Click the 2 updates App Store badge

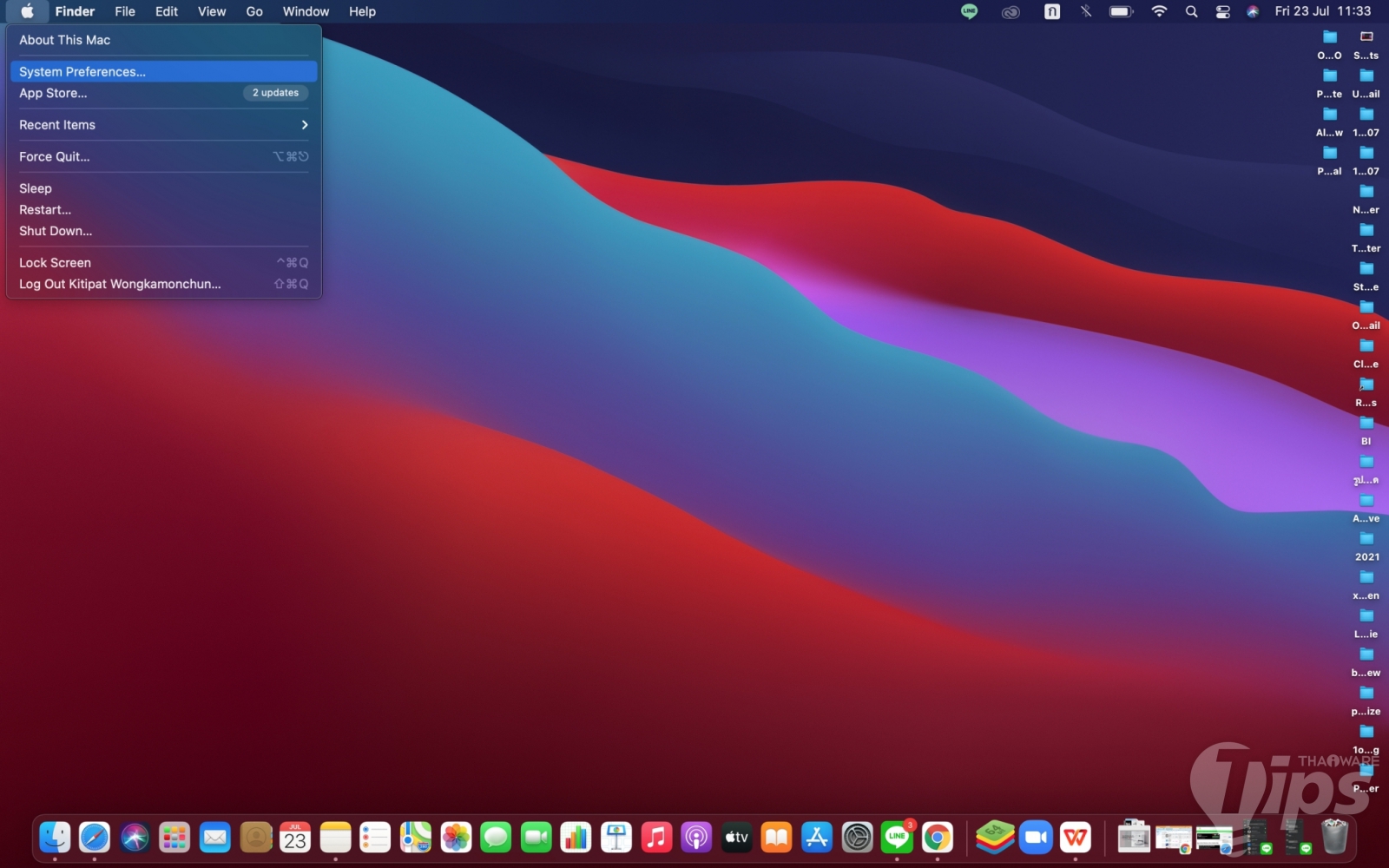pos(275,93)
